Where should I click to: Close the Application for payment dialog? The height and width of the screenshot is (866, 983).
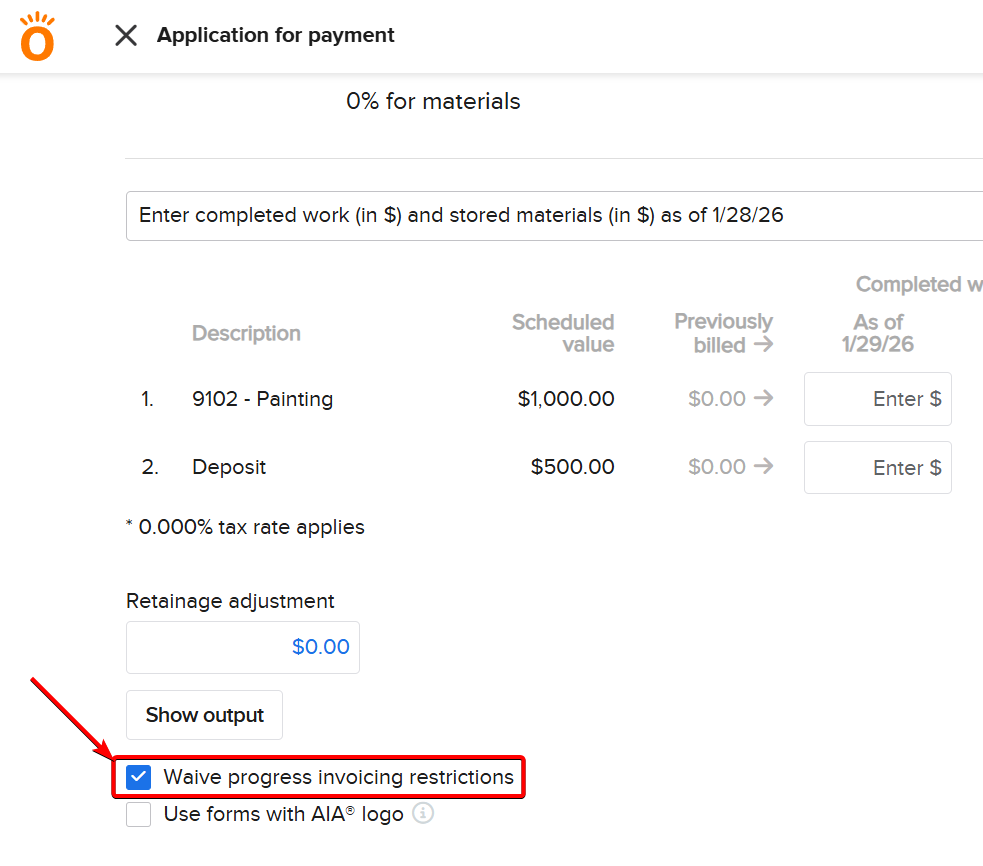126,36
